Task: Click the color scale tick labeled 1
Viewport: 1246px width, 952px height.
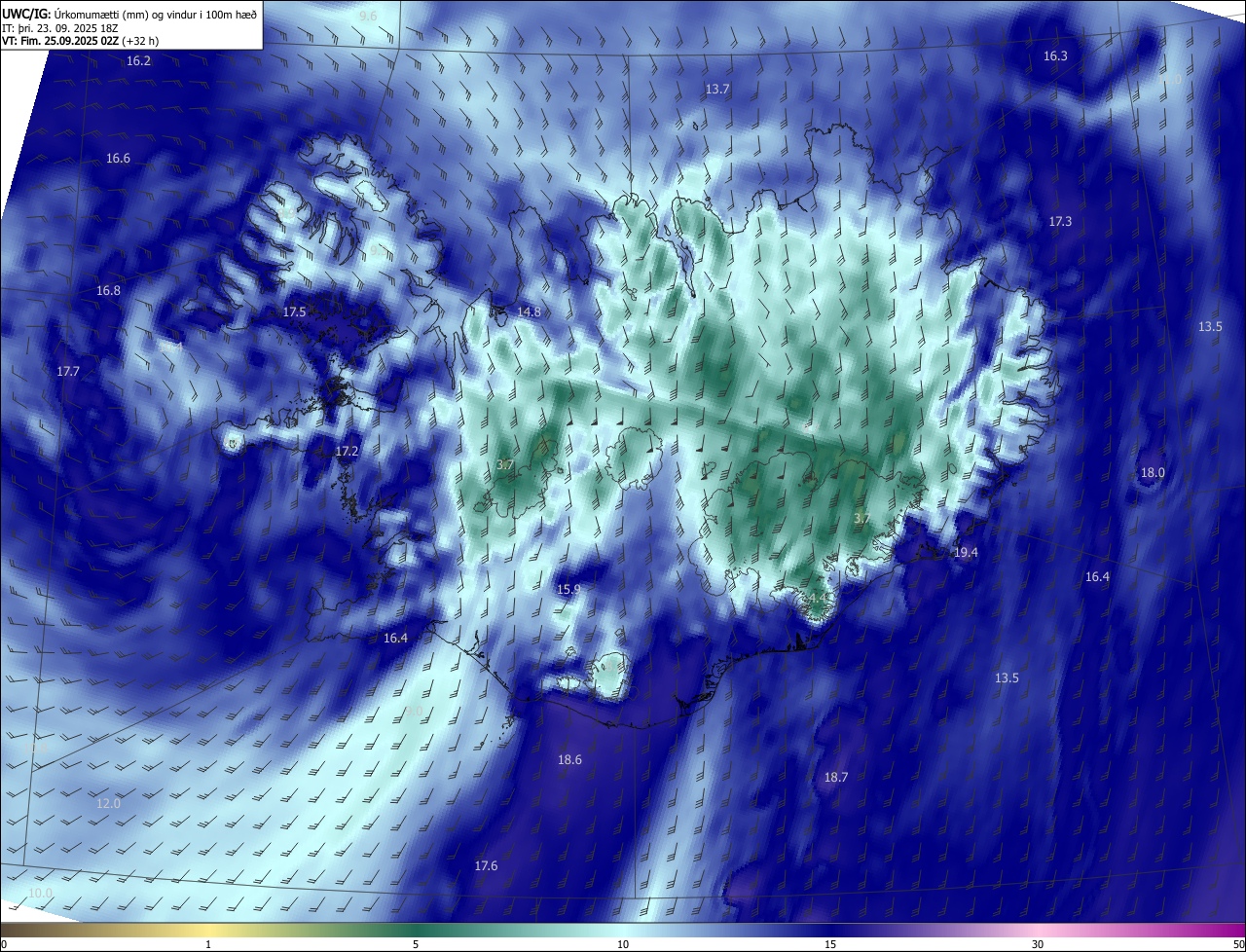Action: (x=209, y=944)
